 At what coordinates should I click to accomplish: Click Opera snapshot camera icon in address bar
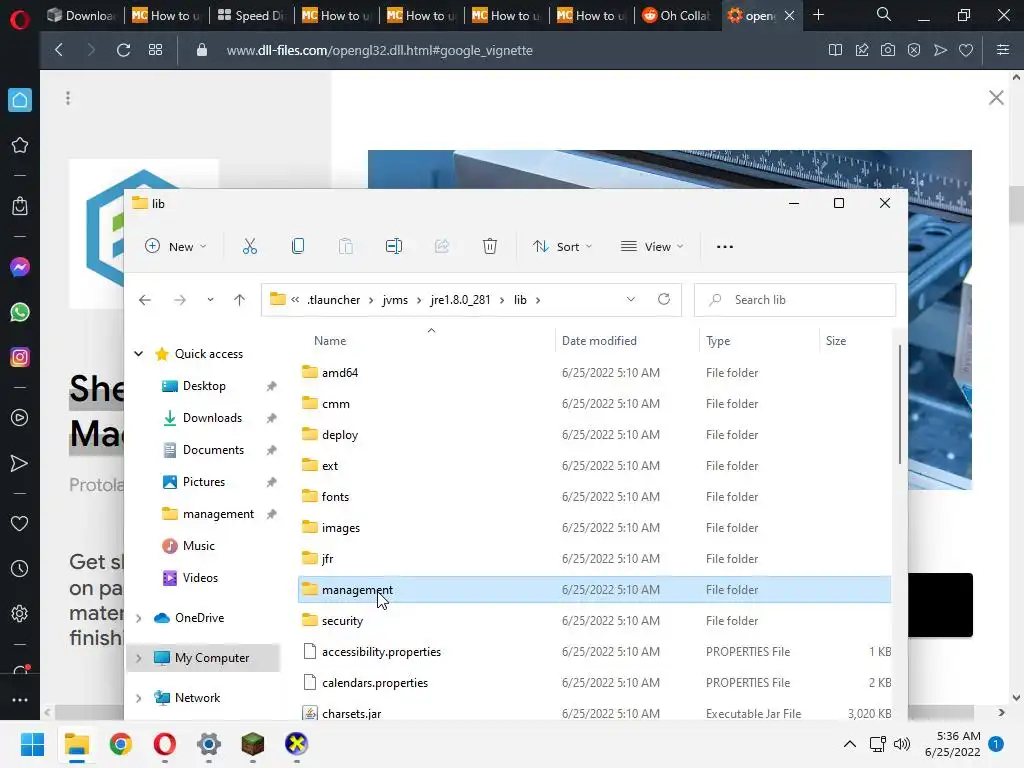pyautogui.click(x=888, y=50)
